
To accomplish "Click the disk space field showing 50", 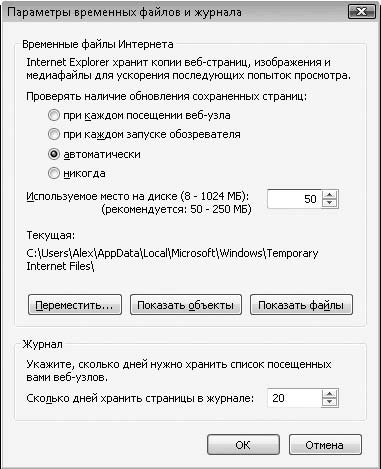I will tap(295, 199).
